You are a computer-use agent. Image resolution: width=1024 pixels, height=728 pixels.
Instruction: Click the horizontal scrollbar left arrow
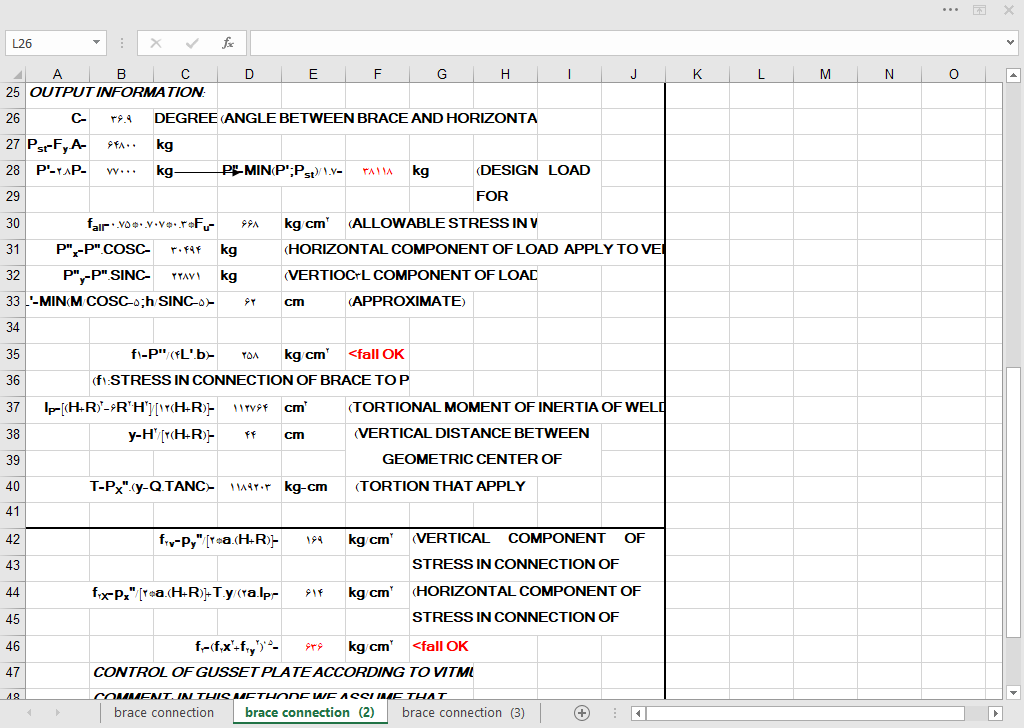click(639, 713)
